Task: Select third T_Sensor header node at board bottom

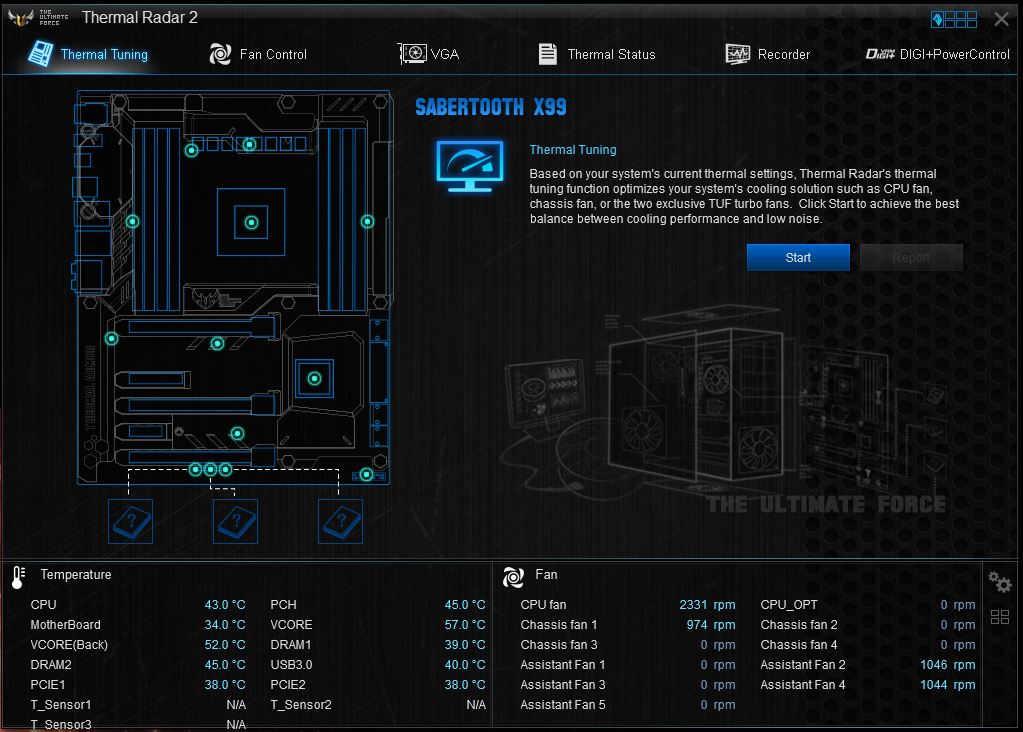Action: point(226,469)
